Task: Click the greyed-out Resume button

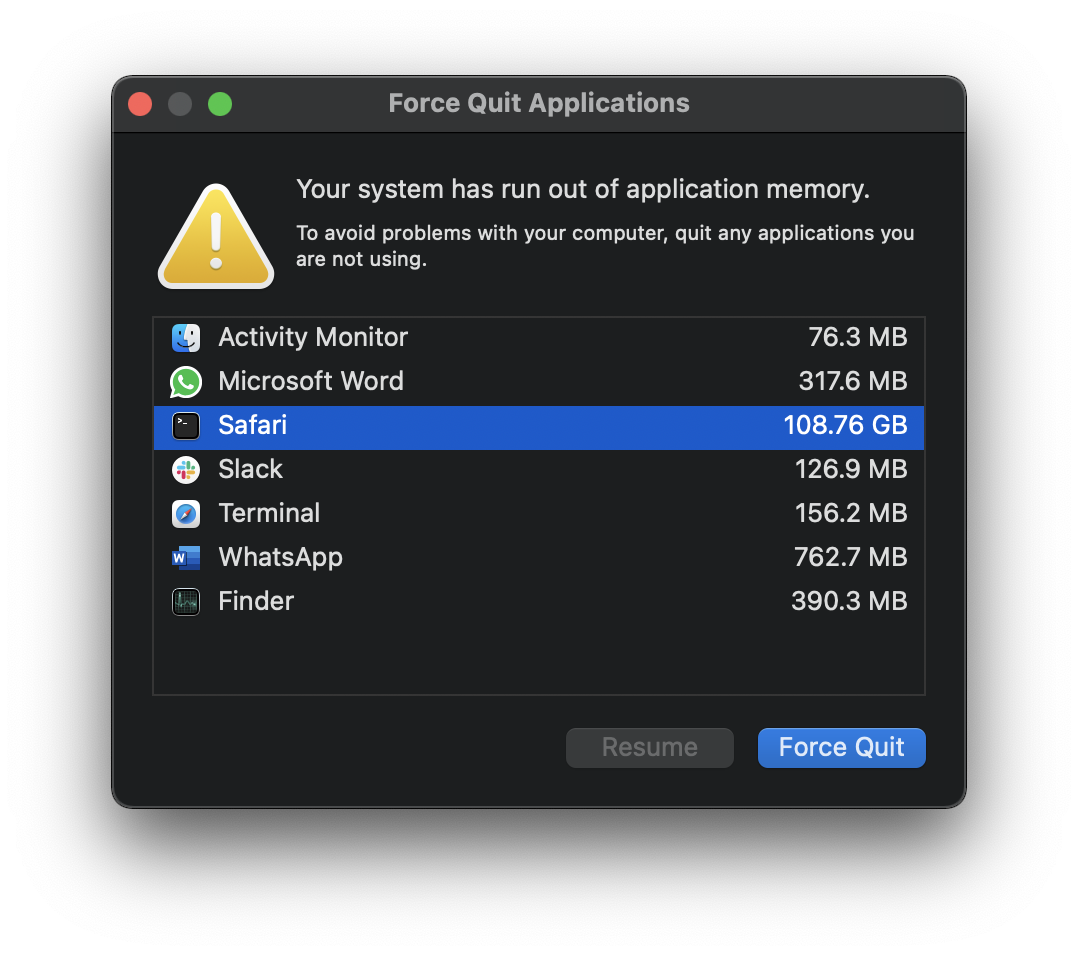Action: click(x=650, y=748)
